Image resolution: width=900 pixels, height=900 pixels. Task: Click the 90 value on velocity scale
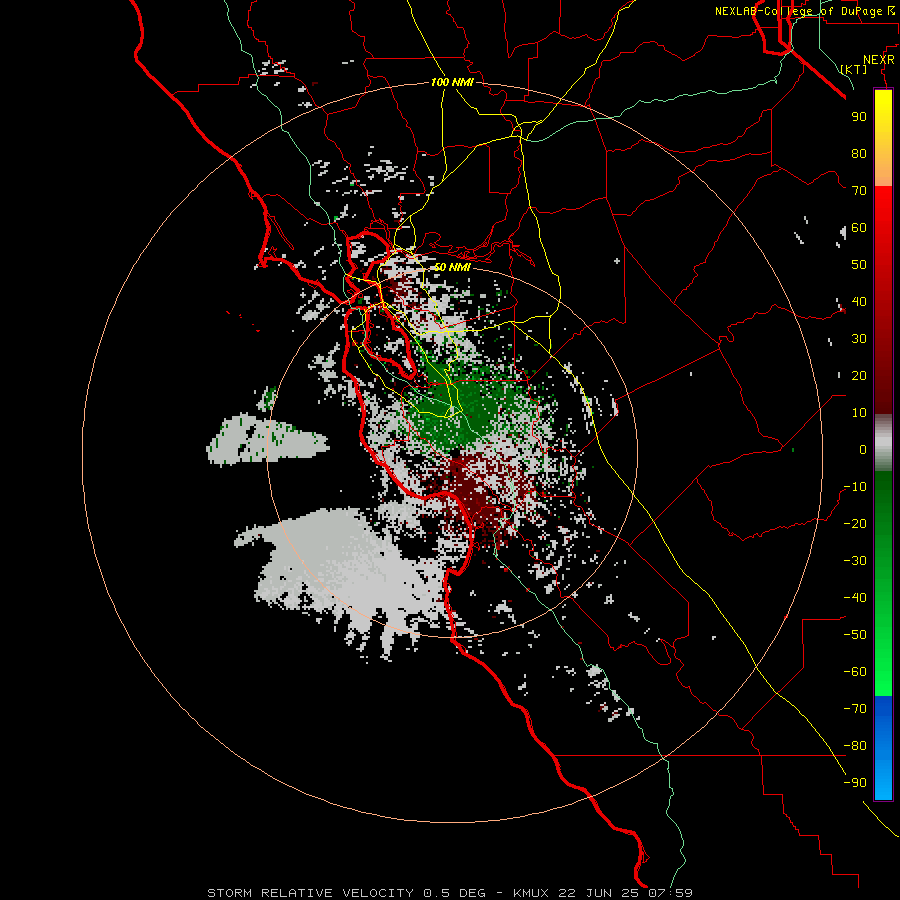859,117
